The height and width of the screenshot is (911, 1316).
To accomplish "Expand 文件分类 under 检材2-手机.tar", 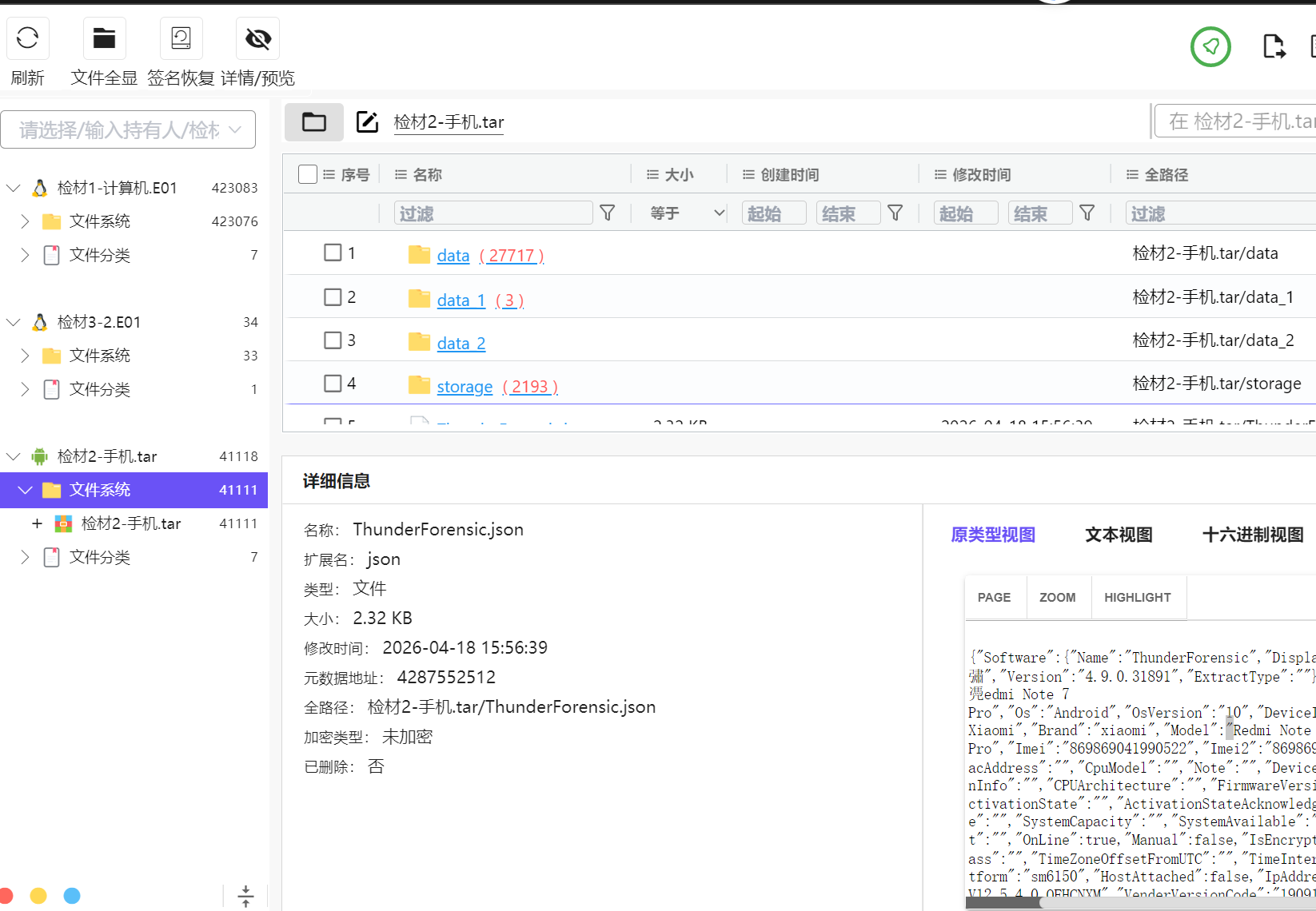I will click(x=25, y=557).
